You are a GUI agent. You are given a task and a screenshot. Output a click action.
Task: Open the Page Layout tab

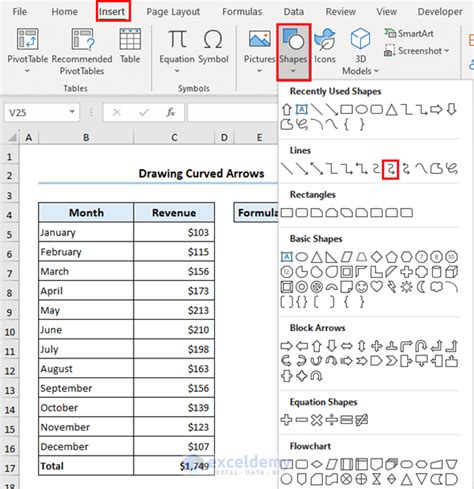coord(173,12)
